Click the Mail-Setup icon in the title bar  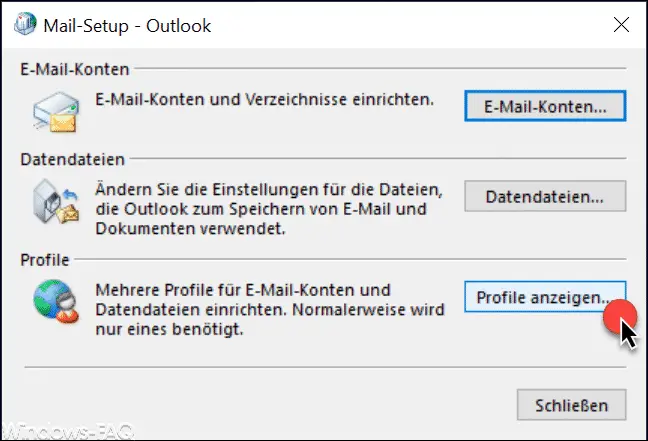click(x=25, y=24)
